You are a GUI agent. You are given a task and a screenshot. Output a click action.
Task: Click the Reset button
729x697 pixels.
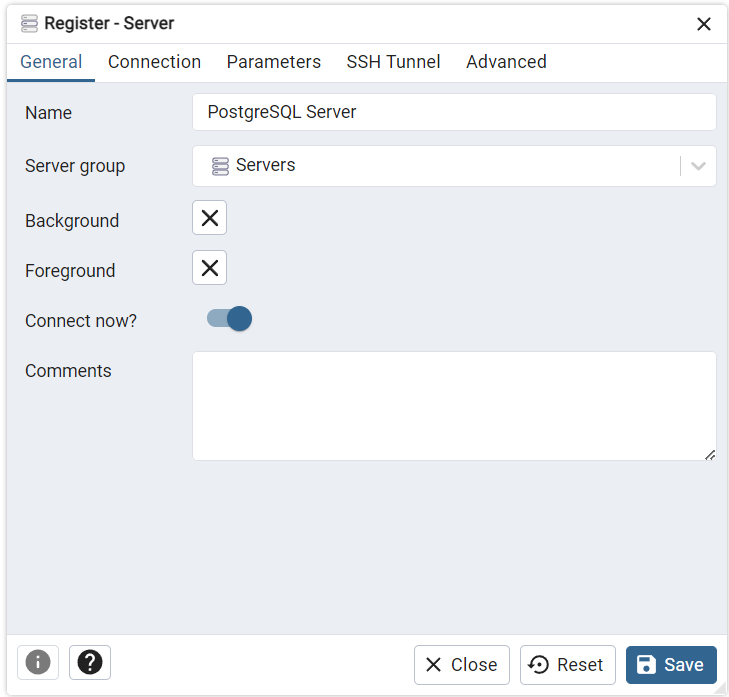(x=567, y=664)
